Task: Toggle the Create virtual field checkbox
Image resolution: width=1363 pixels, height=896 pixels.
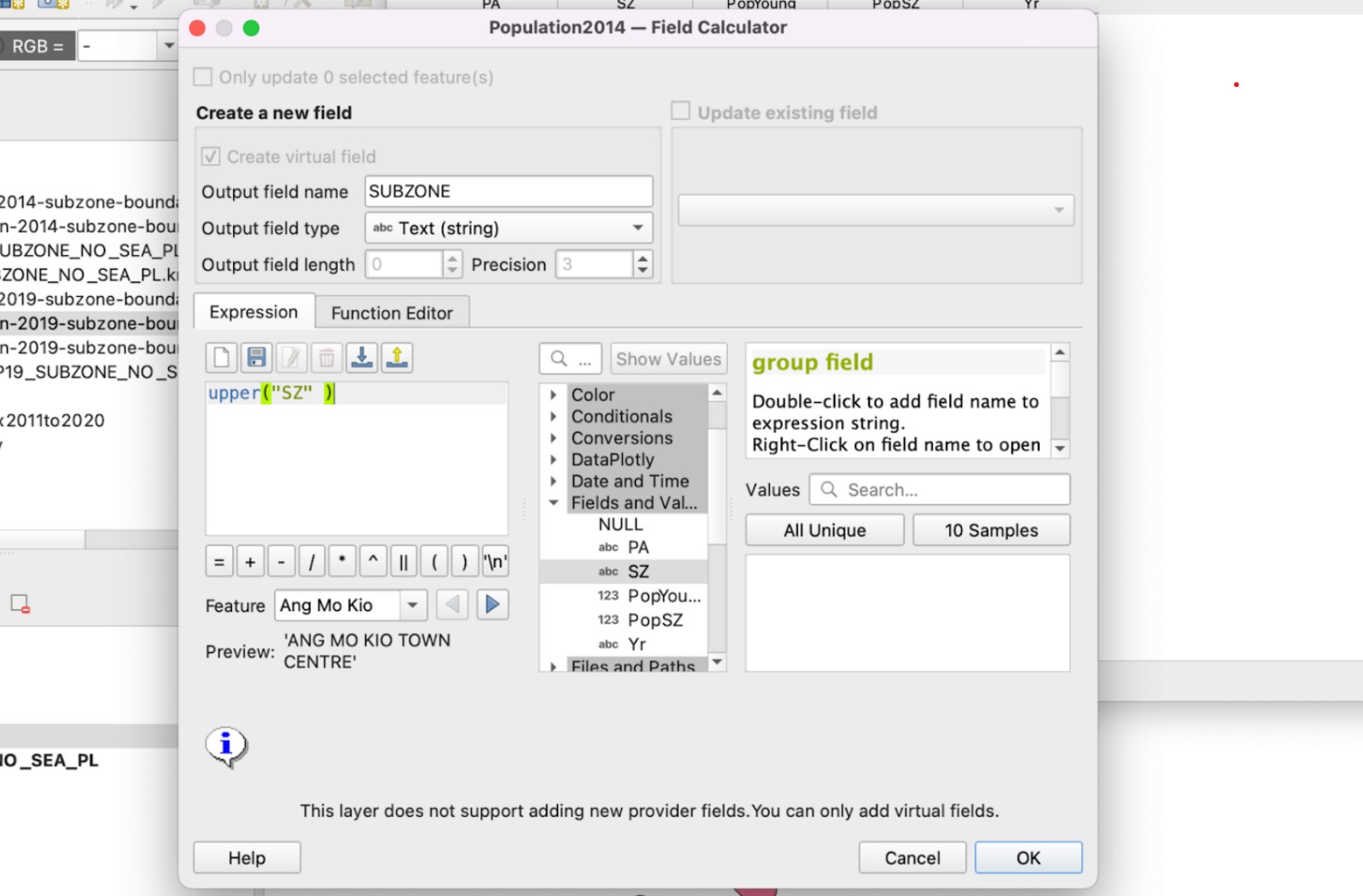Action: 211,157
